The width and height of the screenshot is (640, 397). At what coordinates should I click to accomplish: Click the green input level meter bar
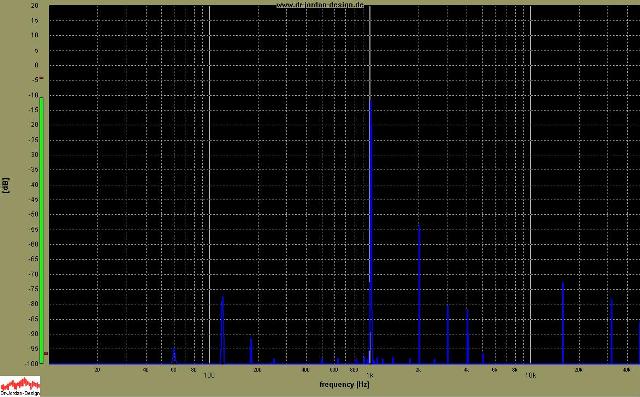(x=41, y=231)
